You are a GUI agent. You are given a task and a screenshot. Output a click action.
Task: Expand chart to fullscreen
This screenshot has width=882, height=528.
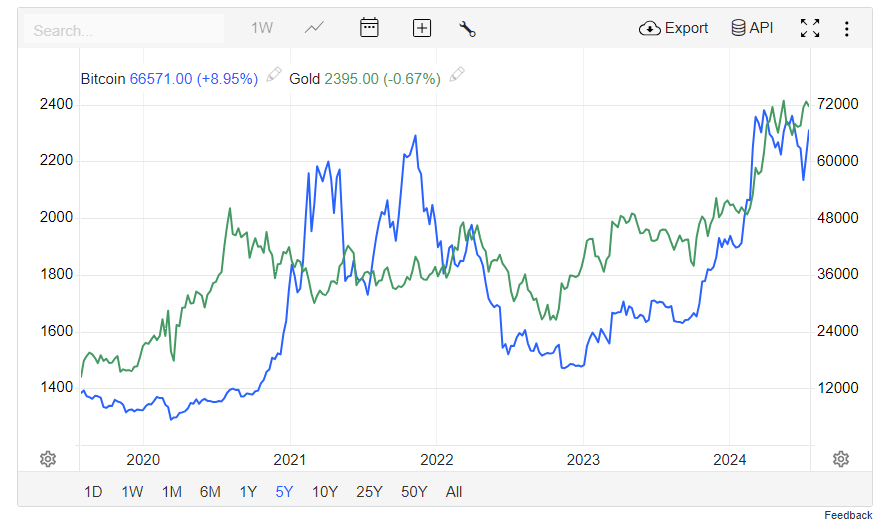(810, 28)
